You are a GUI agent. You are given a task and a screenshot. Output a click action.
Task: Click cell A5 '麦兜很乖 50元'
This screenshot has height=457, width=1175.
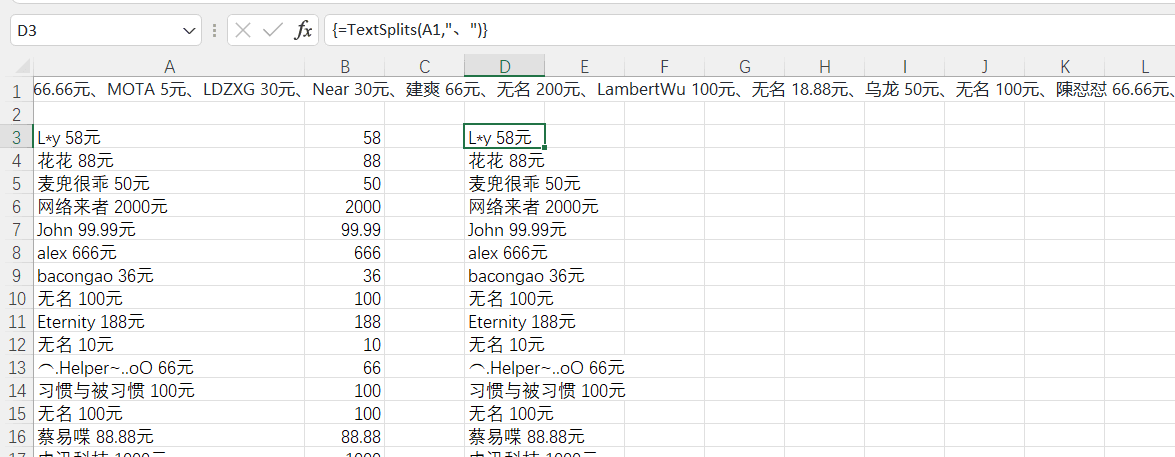pyautogui.click(x=169, y=183)
